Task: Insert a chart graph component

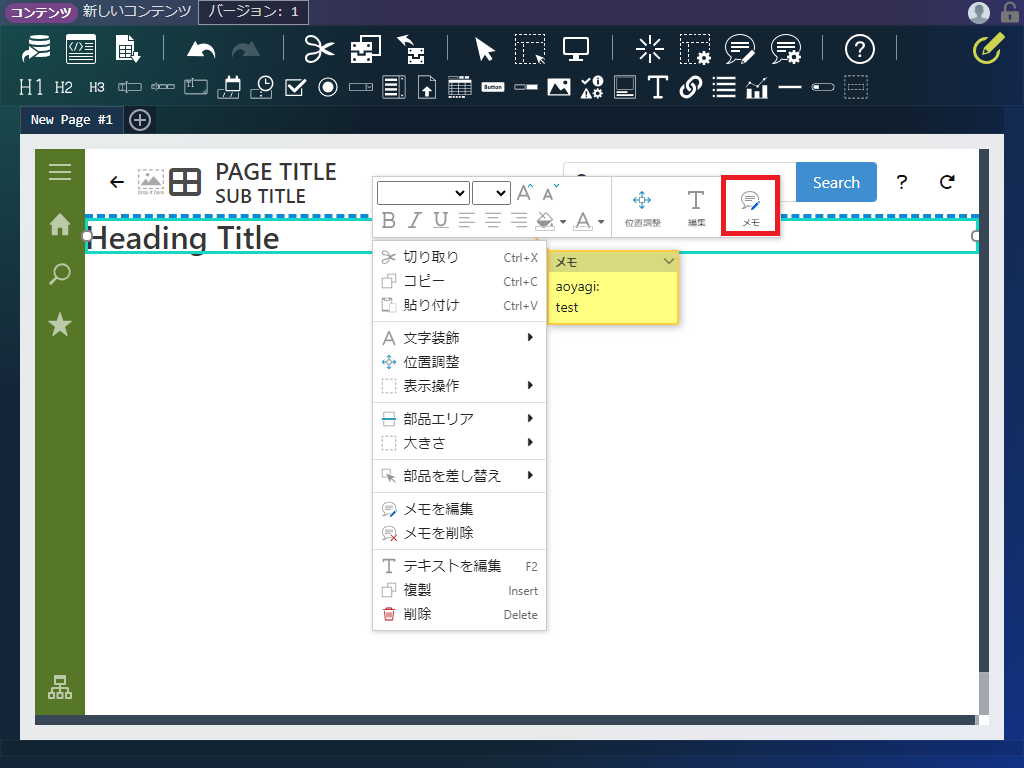Action: [x=756, y=88]
